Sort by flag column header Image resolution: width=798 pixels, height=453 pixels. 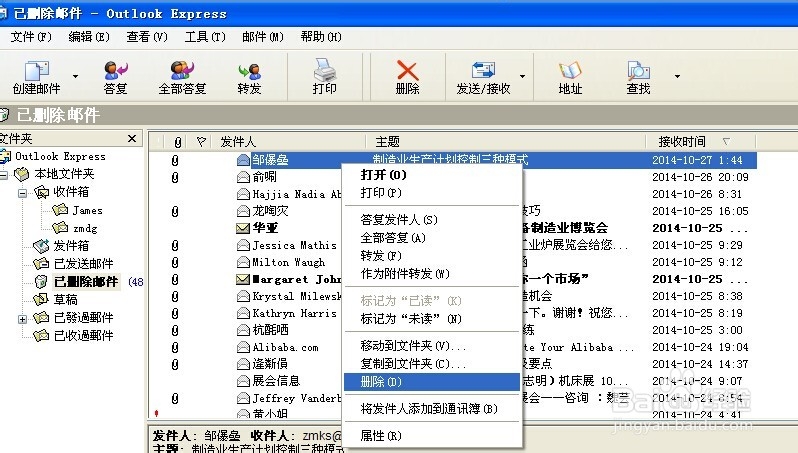(201, 142)
